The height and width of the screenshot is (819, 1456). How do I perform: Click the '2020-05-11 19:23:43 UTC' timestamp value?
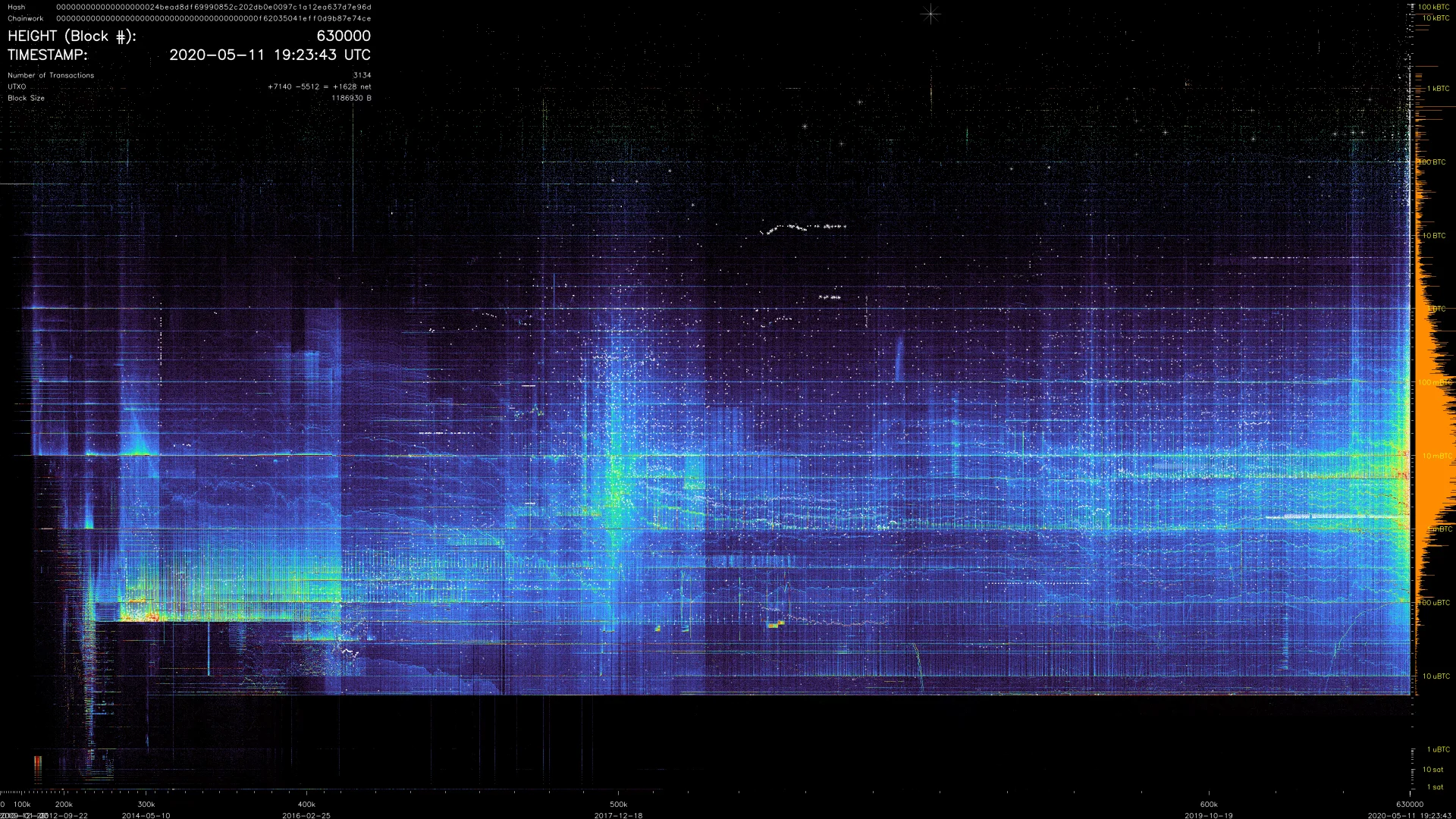(x=270, y=55)
